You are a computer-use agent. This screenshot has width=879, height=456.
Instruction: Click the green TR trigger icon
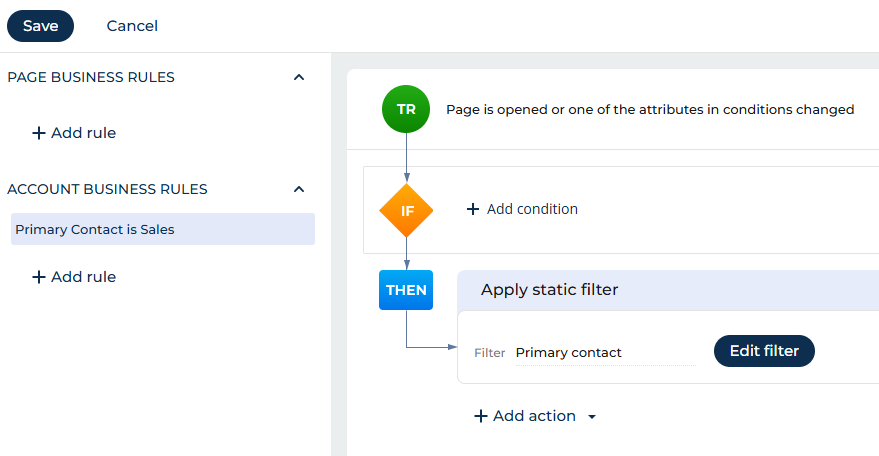[x=406, y=110]
